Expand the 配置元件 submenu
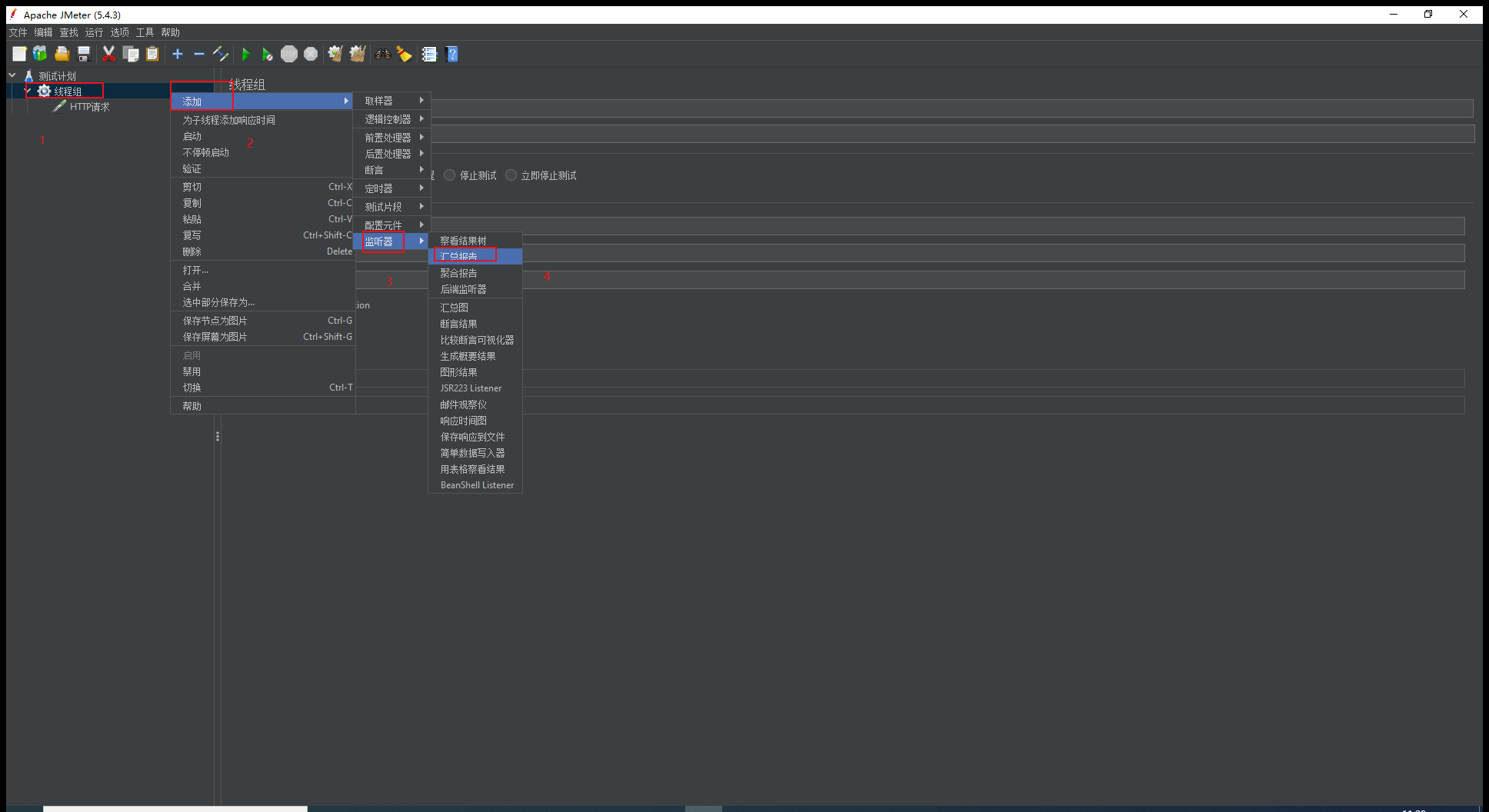Image resolution: width=1489 pixels, height=812 pixels. click(x=391, y=225)
